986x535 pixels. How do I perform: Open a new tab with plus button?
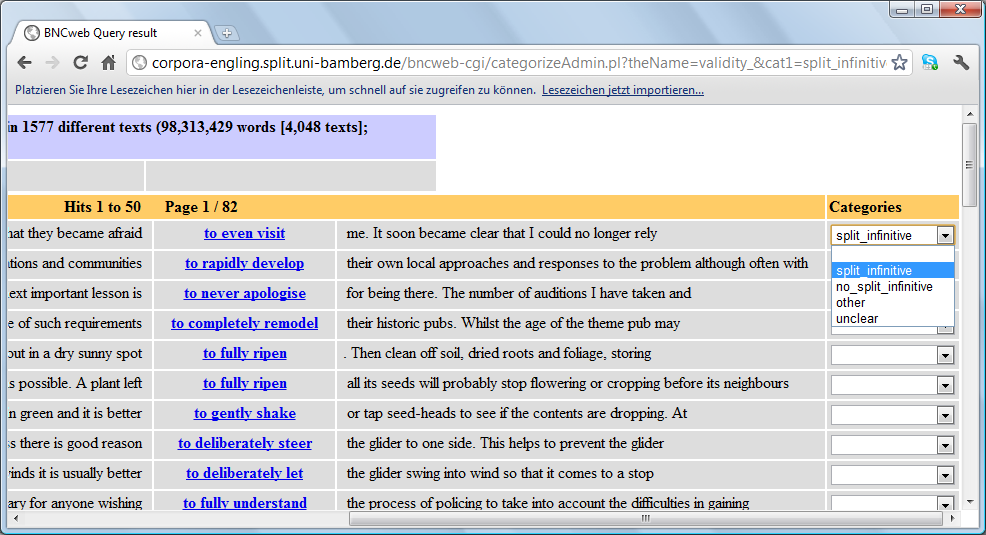tap(226, 33)
